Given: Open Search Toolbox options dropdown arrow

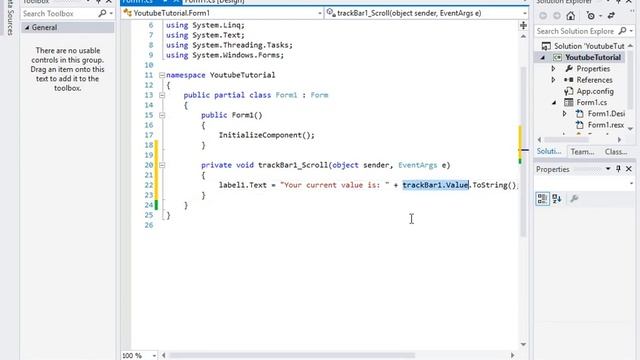Looking at the screenshot, I should click(111, 14).
